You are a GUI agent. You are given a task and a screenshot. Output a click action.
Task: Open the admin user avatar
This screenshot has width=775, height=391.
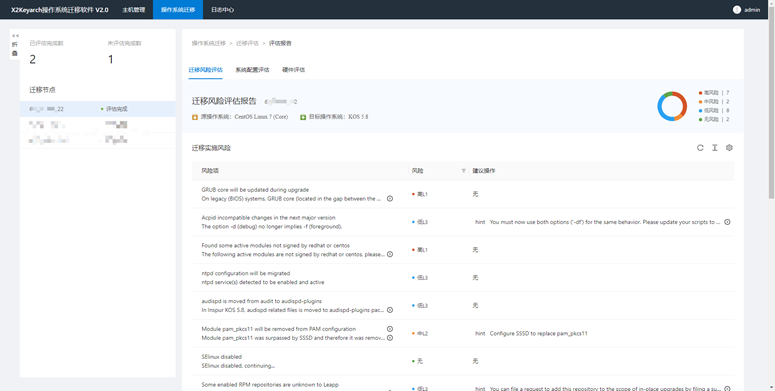coord(737,9)
